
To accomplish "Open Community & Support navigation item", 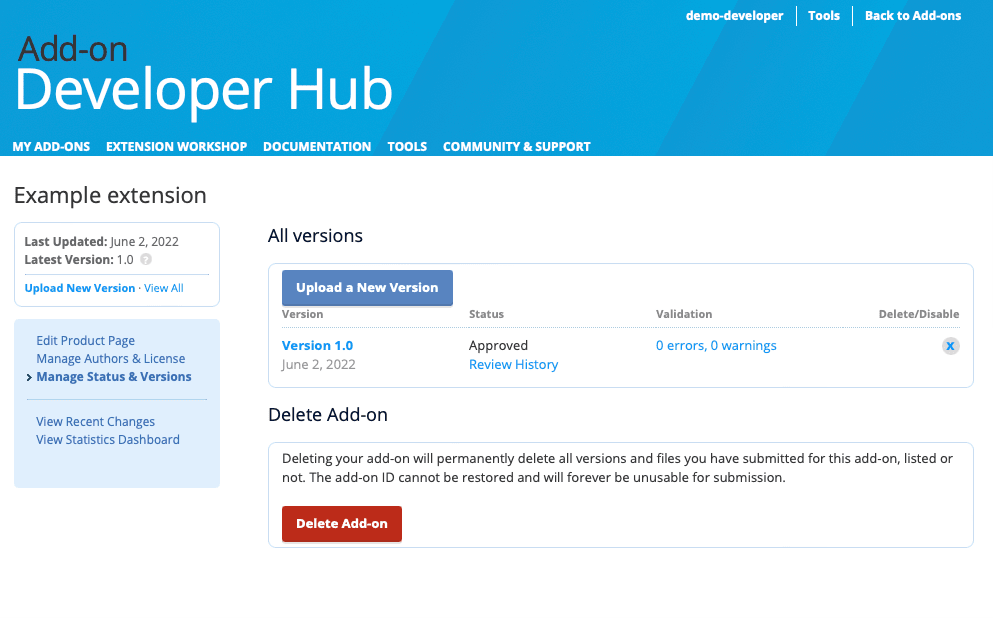I will (516, 147).
